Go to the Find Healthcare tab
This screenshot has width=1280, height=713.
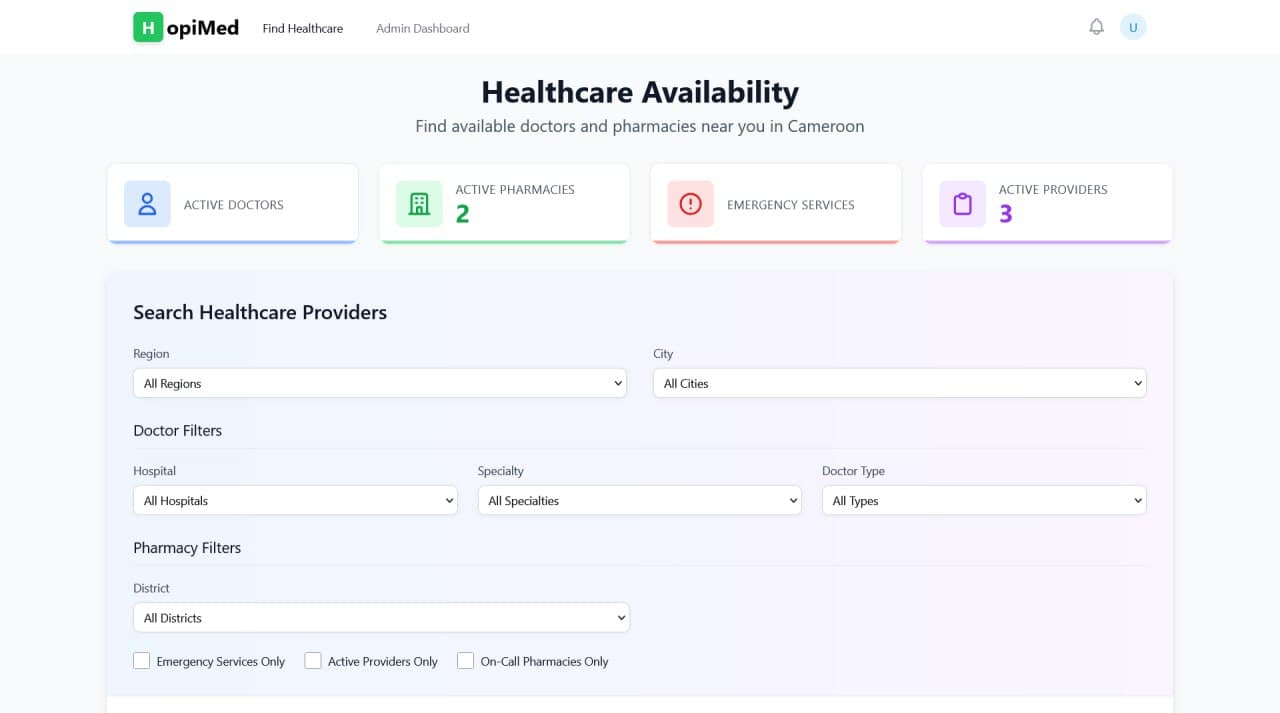coord(302,28)
